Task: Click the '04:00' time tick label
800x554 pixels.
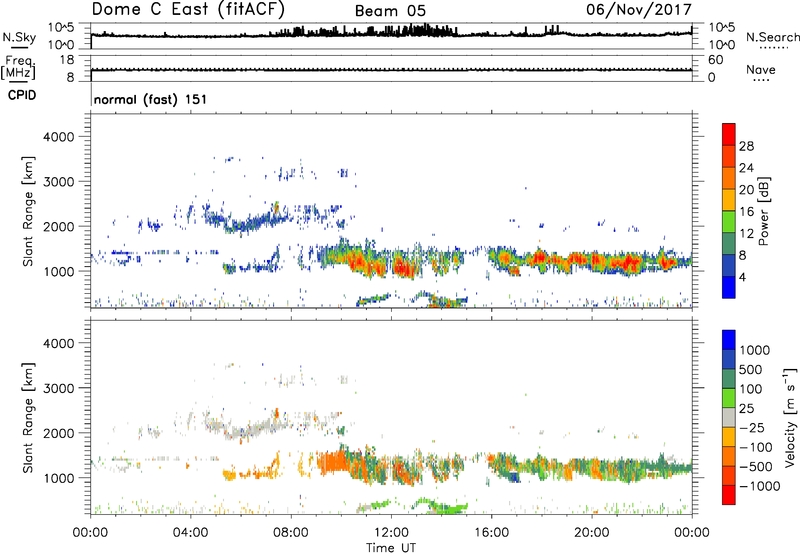Action: click(x=191, y=533)
